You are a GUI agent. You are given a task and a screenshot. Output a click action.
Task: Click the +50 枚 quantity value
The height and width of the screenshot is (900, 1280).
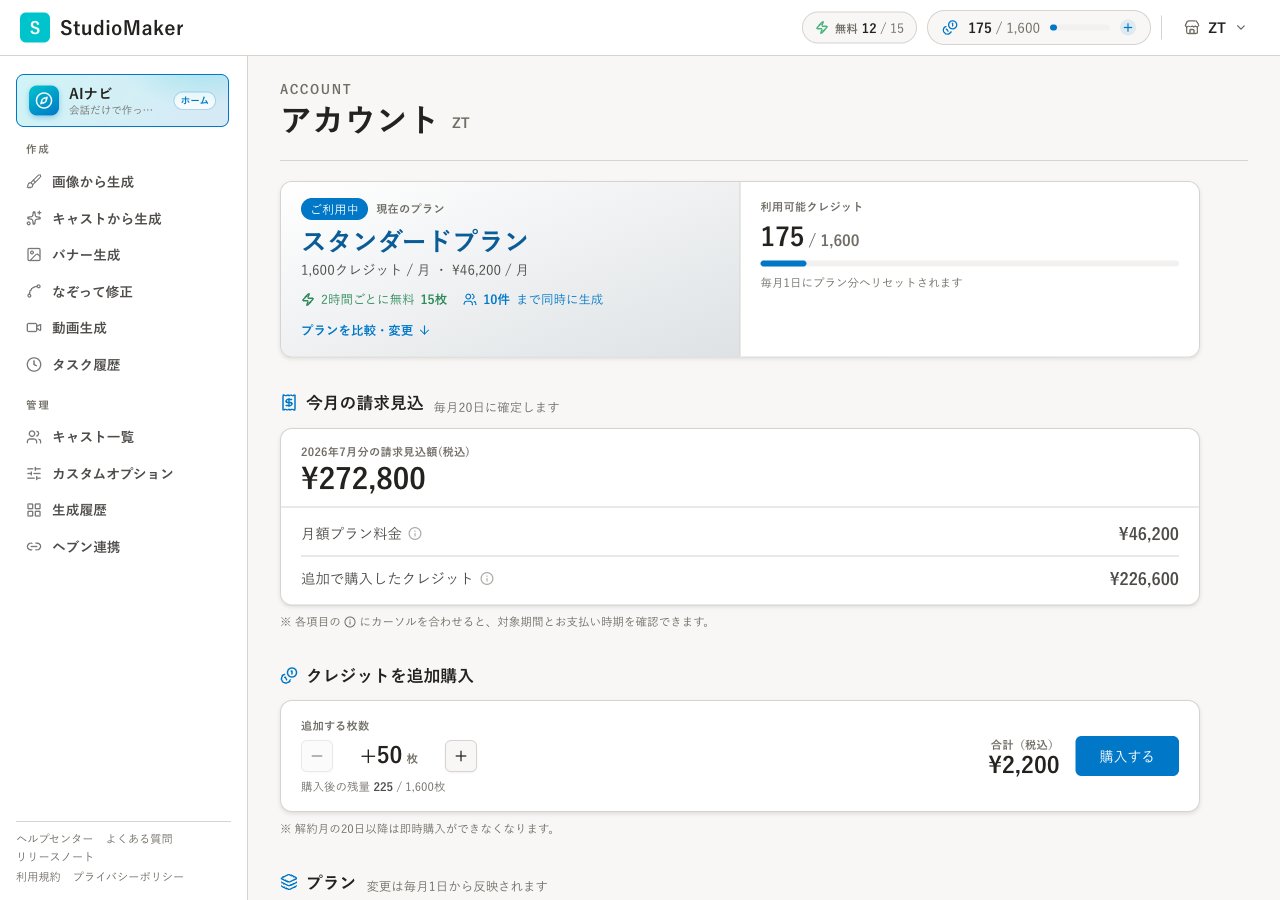coord(389,756)
